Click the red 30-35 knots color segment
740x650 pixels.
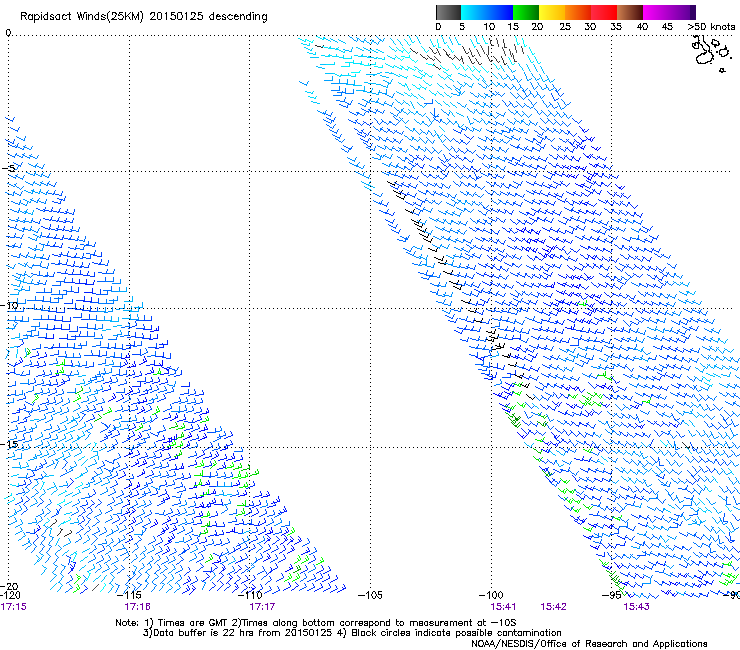604,12
